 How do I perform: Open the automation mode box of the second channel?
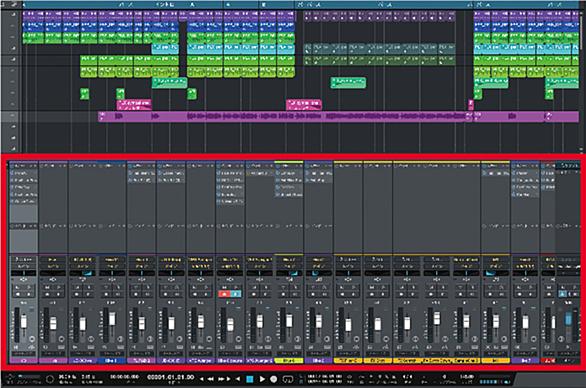pos(53,353)
